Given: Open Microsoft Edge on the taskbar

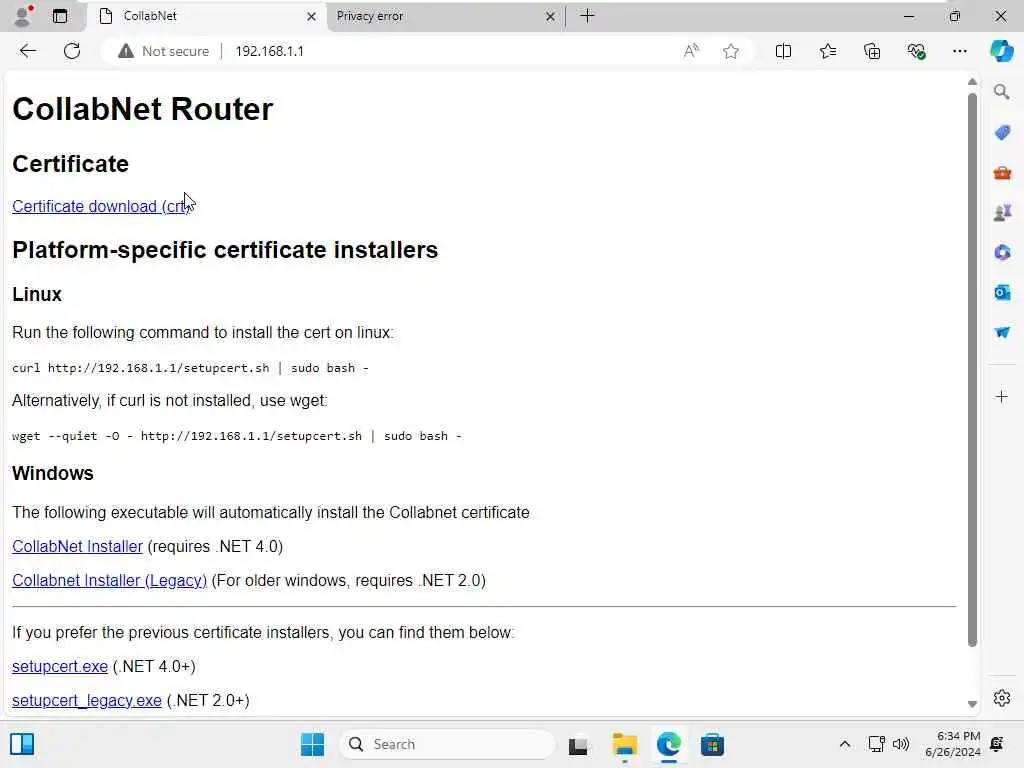Looking at the screenshot, I should [669, 744].
